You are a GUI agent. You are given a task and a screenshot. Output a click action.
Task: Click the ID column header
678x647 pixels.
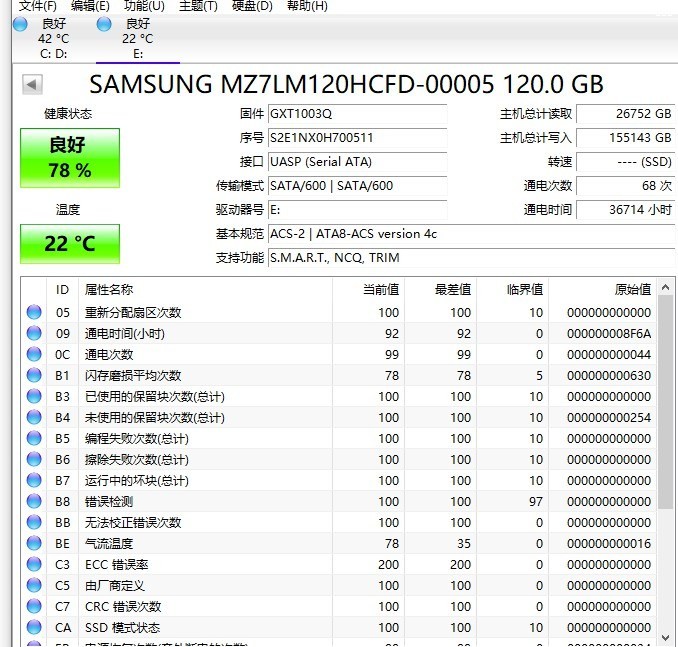(x=62, y=289)
